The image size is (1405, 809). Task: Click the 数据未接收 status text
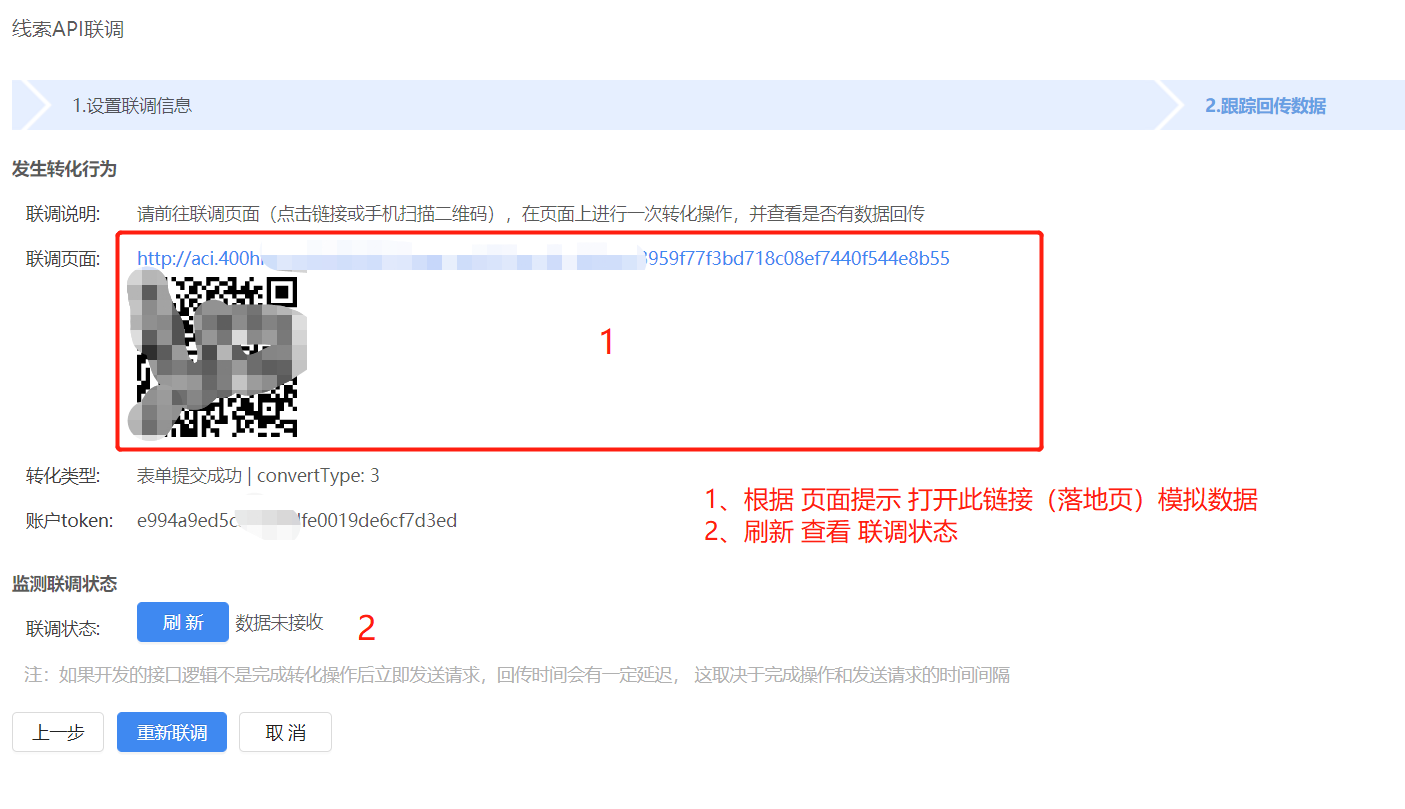(x=279, y=622)
